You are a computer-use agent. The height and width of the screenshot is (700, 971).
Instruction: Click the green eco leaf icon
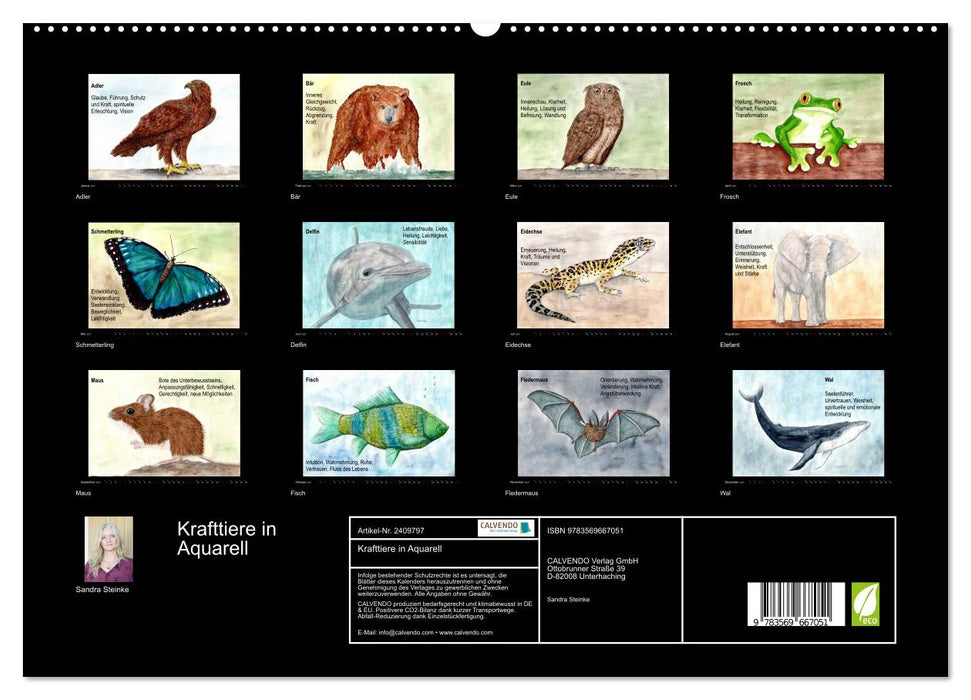coord(865,604)
